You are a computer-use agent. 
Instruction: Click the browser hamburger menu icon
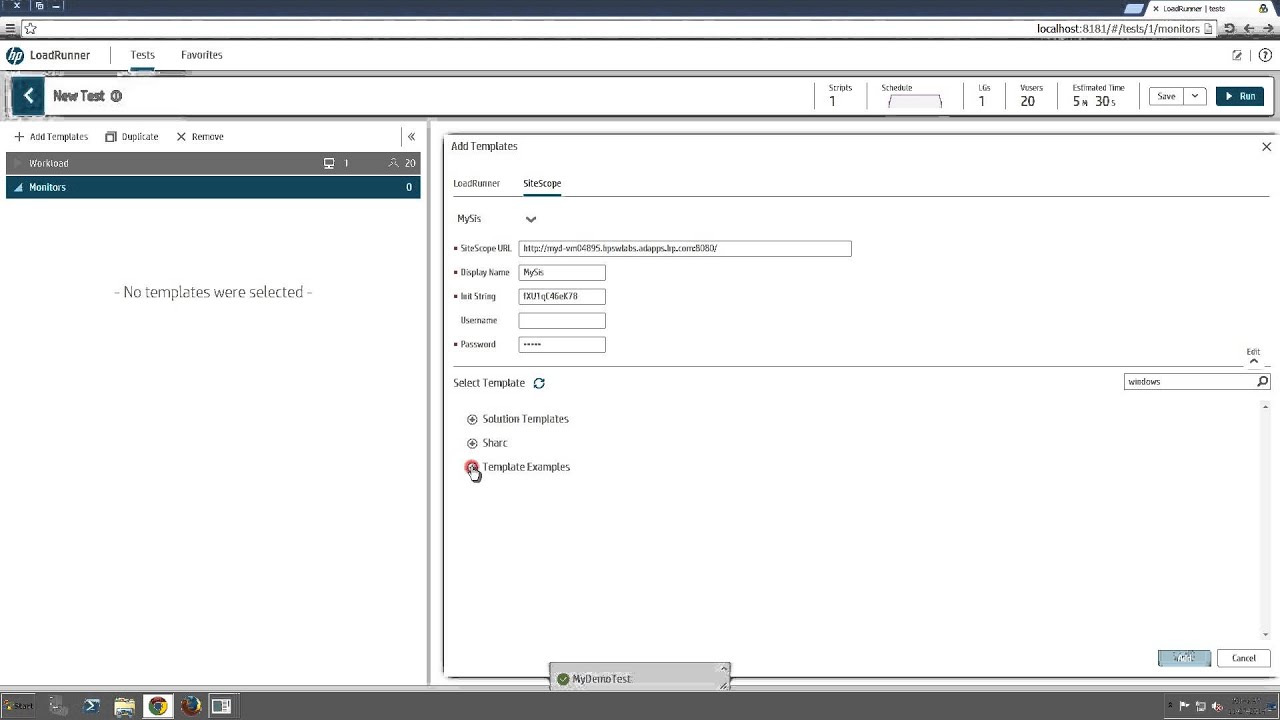pyautogui.click(x=11, y=29)
